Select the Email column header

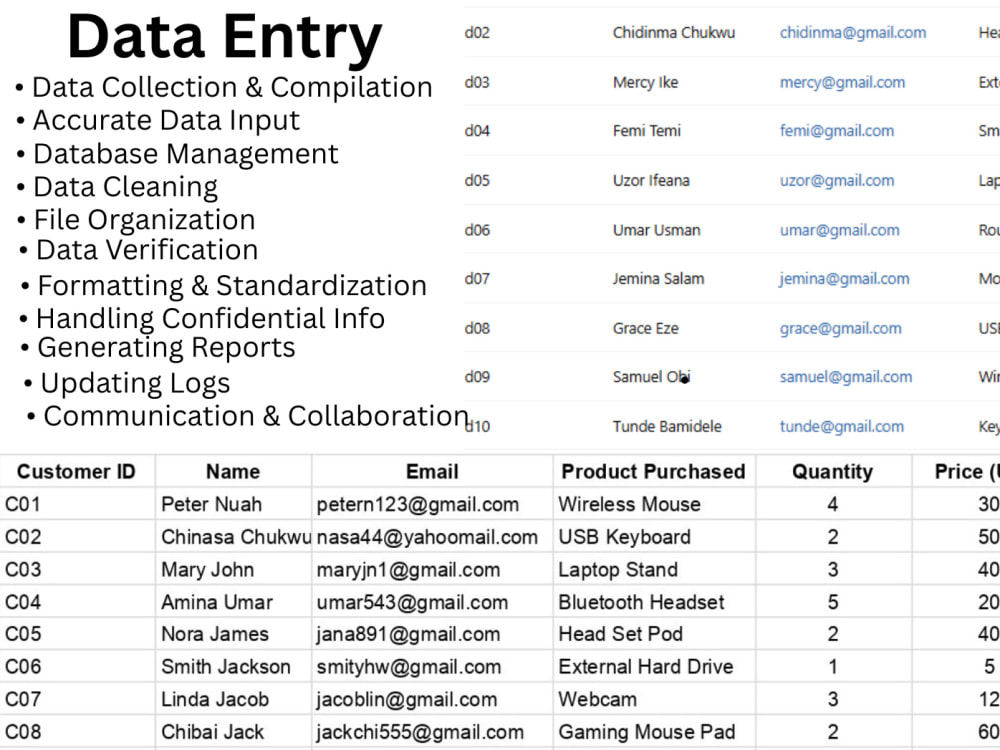(432, 471)
